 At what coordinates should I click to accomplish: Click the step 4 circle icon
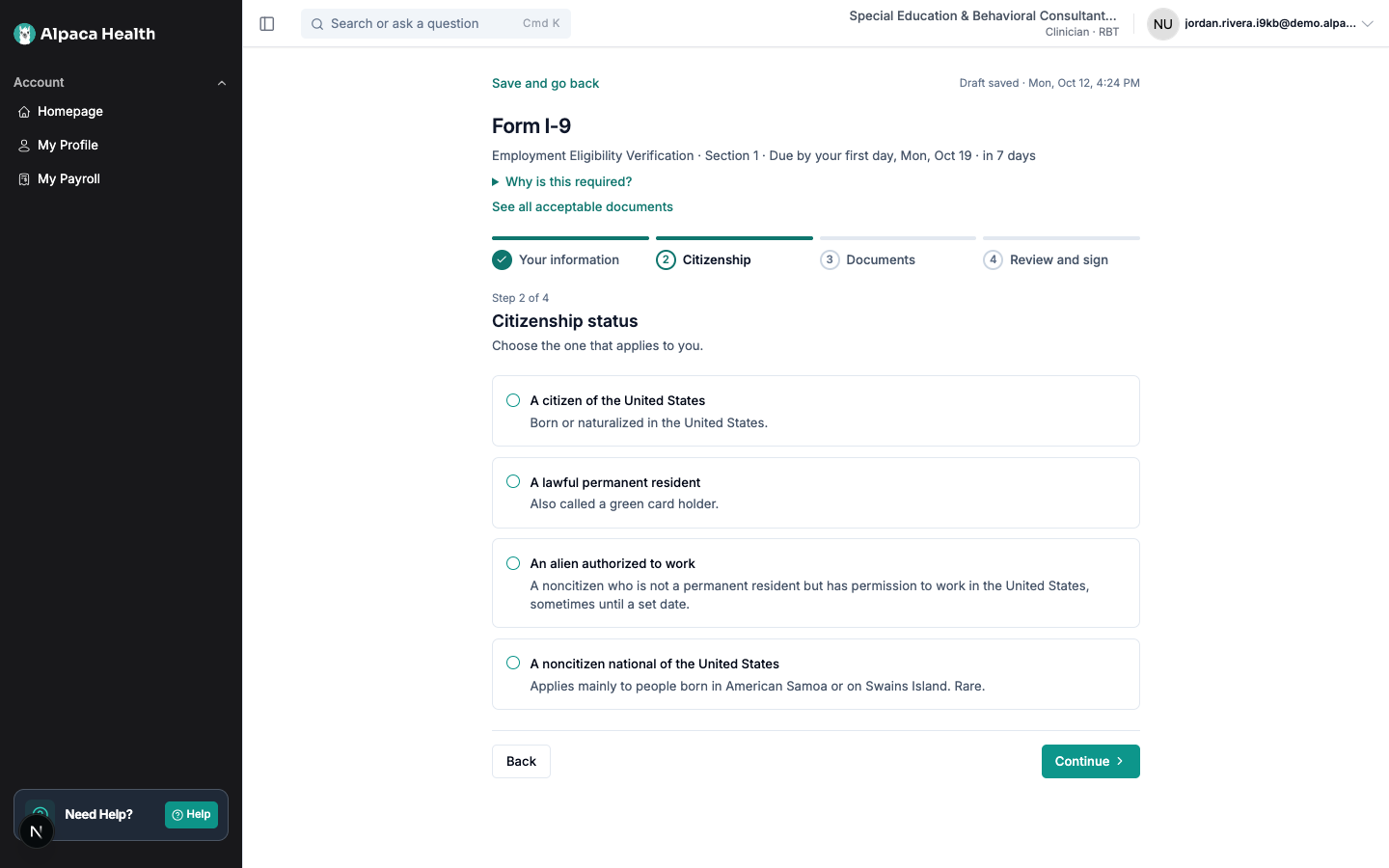(x=993, y=259)
